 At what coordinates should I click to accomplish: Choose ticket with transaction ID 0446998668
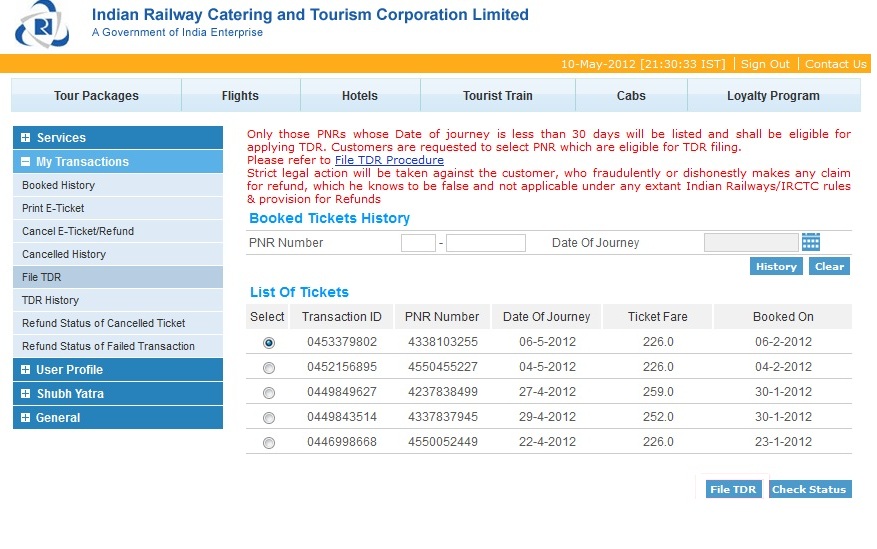tap(268, 443)
